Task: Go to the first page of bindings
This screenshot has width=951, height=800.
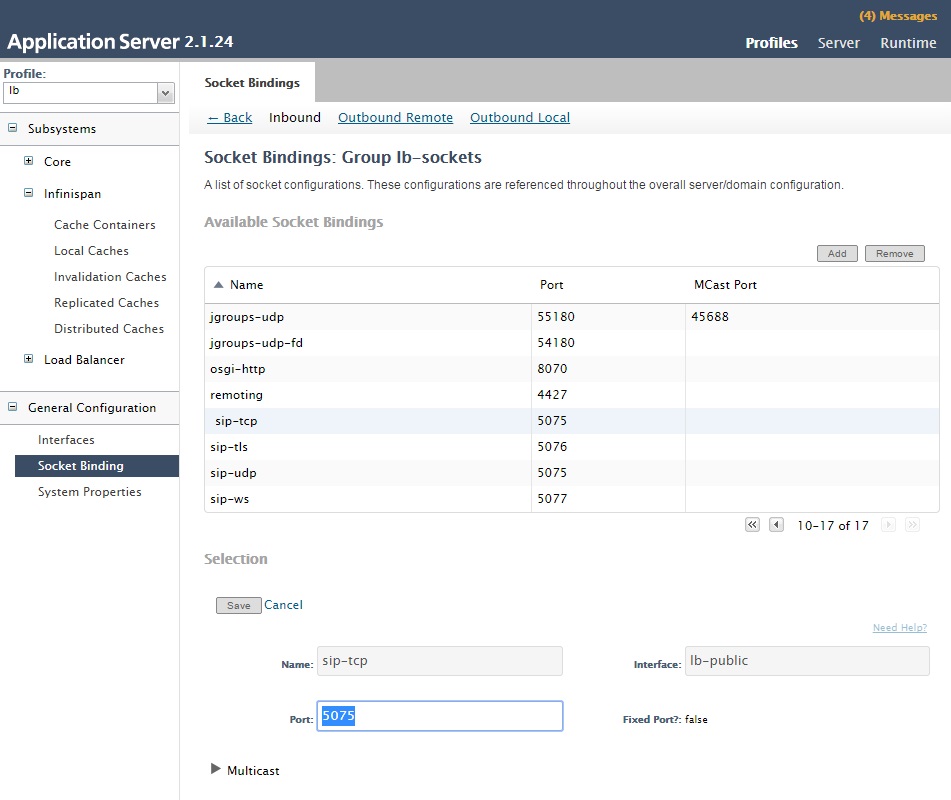Action: click(x=752, y=525)
